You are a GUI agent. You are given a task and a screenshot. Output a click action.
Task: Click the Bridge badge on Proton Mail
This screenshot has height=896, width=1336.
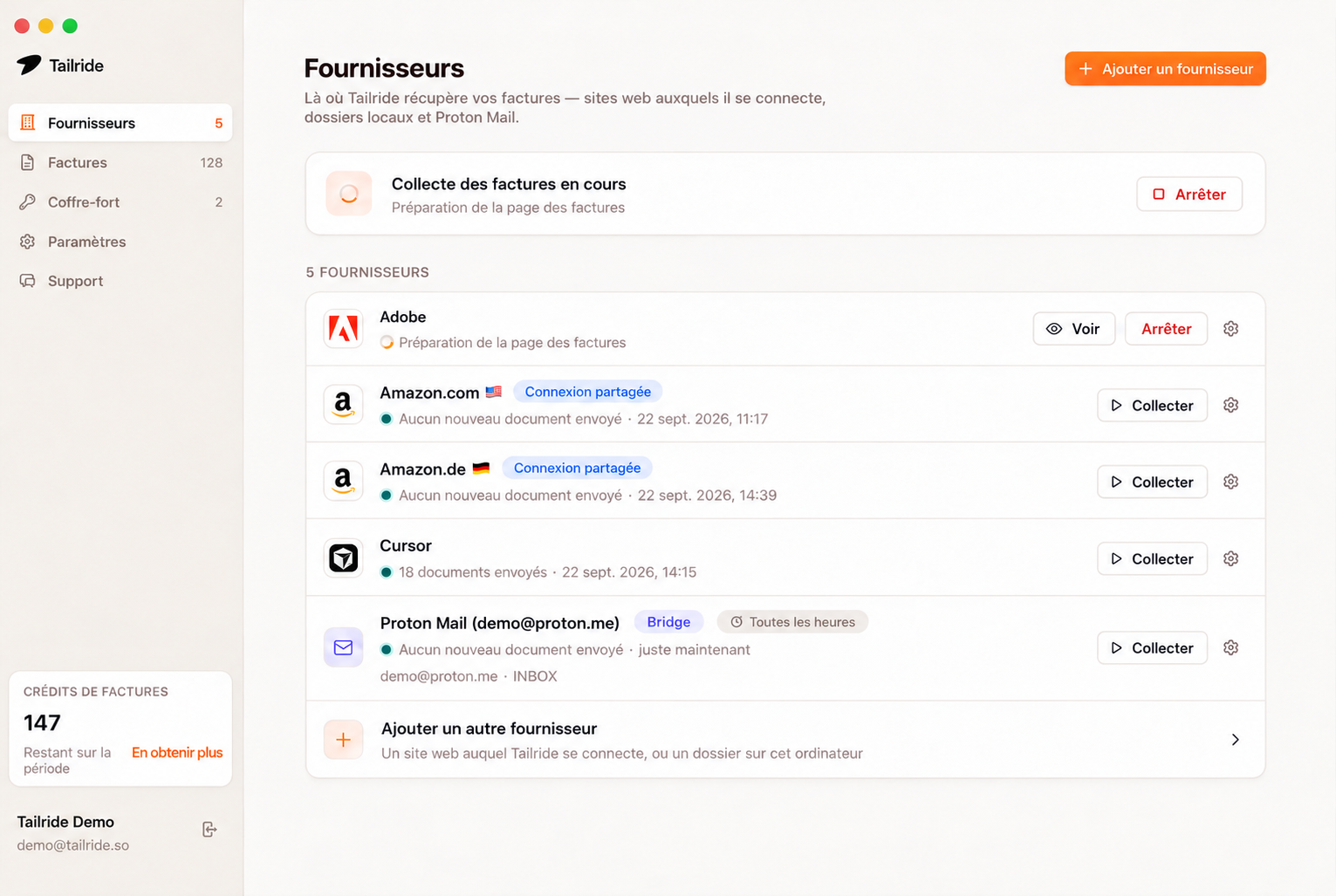coord(668,622)
